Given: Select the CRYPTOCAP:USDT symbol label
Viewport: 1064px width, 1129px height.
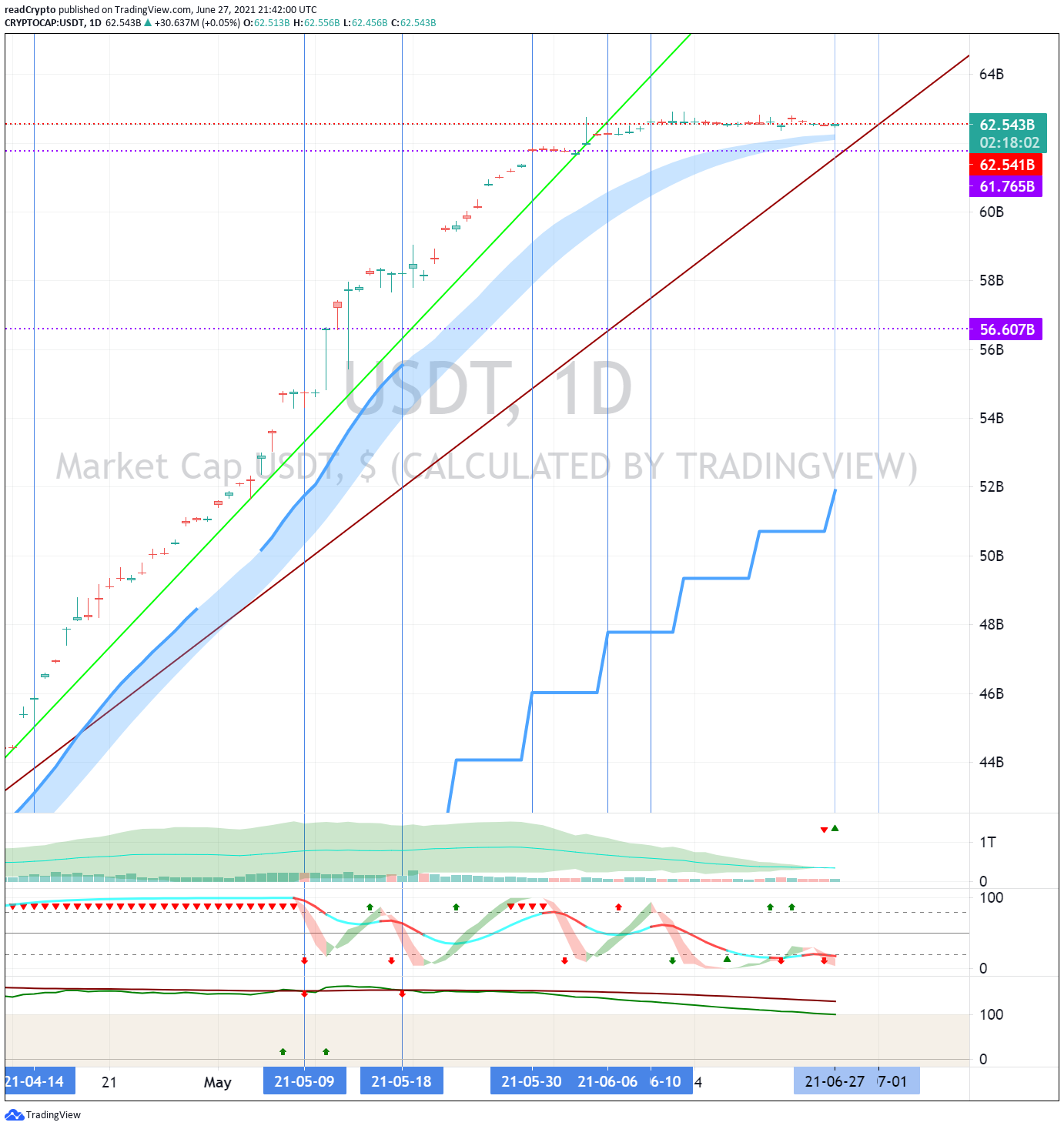Looking at the screenshot, I should point(45,23).
